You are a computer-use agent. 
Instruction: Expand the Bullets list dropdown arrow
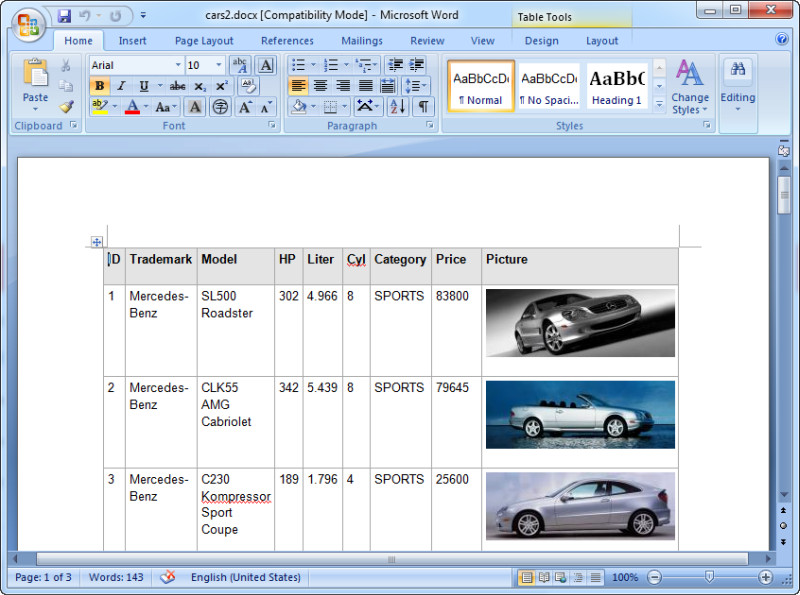(313, 65)
